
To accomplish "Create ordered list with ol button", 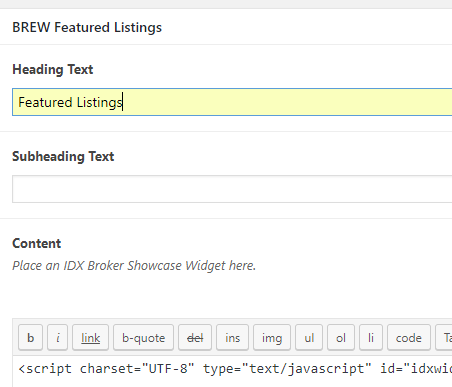I will pyautogui.click(x=341, y=337).
